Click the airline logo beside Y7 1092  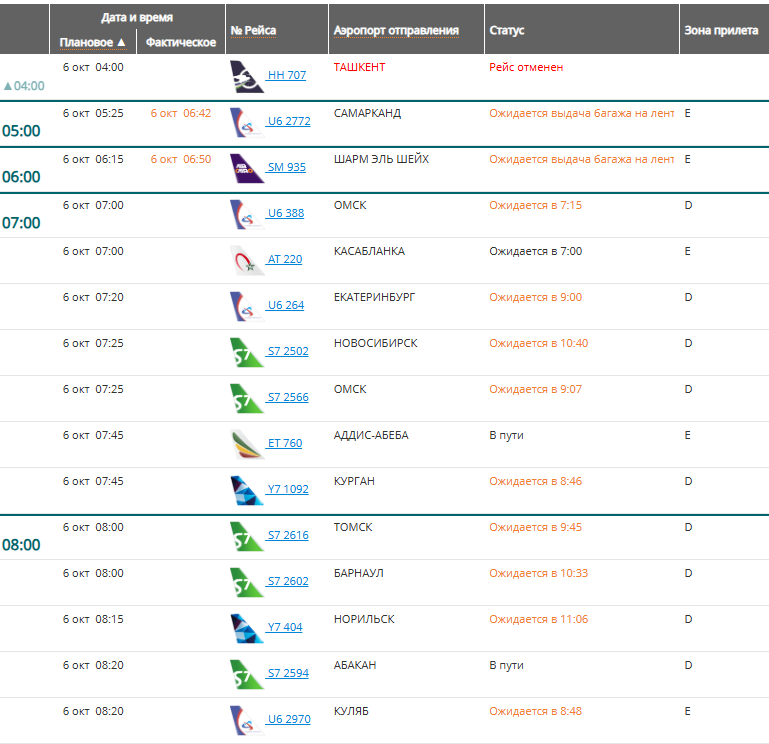click(247, 490)
